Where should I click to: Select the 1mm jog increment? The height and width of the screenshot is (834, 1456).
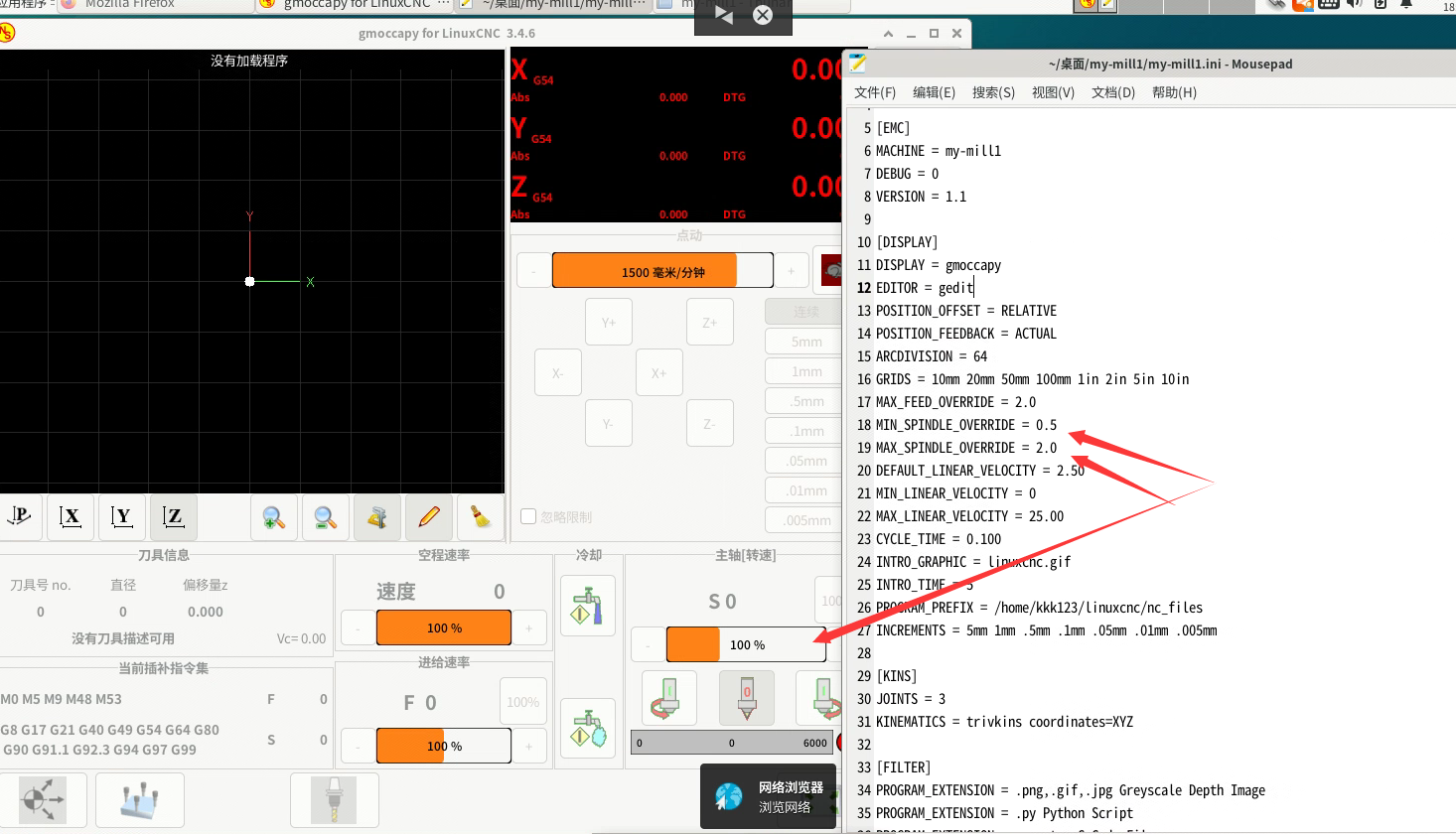[x=806, y=371]
